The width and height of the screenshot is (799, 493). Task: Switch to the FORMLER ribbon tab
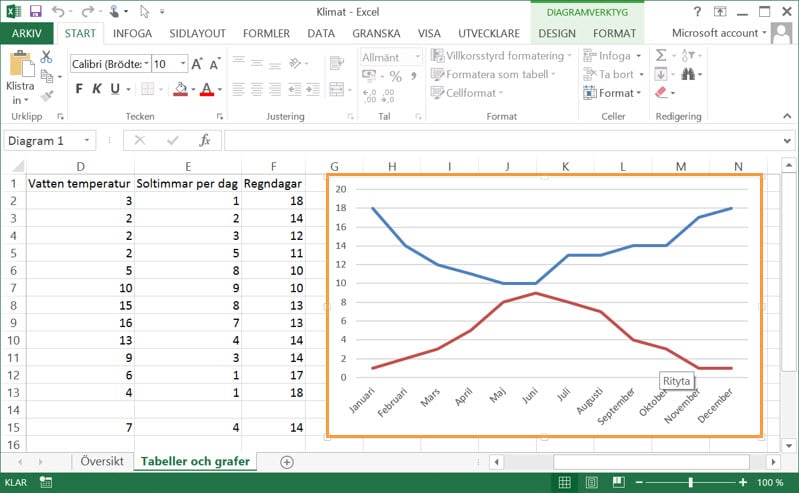(266, 33)
